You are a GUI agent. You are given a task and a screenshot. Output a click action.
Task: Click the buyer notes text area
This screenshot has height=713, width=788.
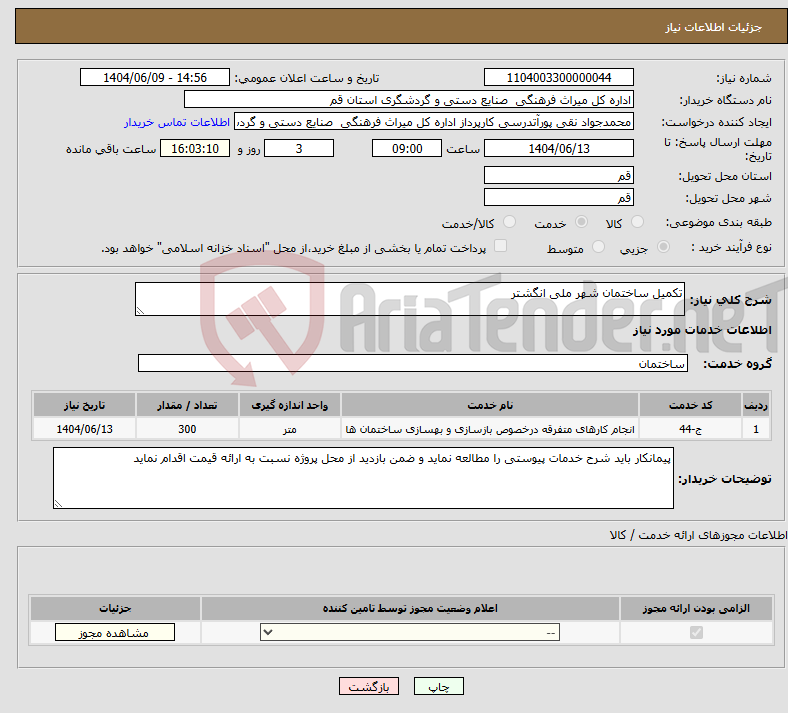click(x=363, y=478)
